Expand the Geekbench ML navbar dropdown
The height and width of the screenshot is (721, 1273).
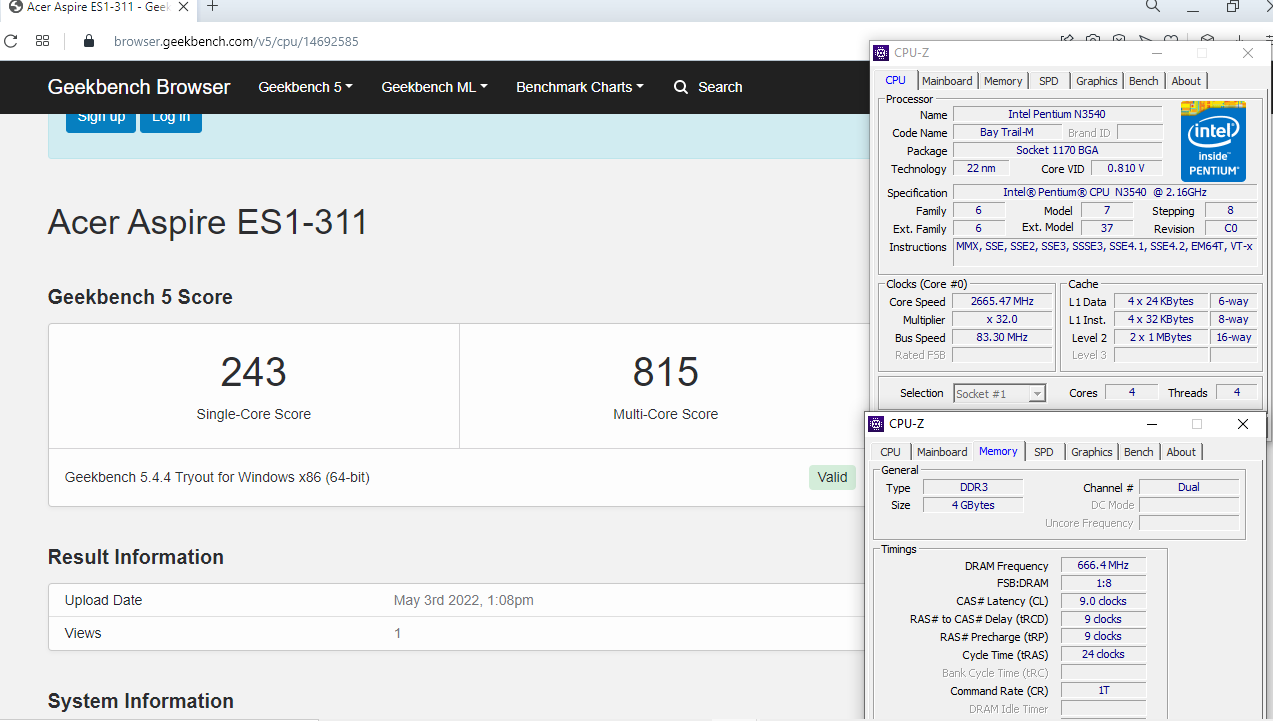coord(434,87)
